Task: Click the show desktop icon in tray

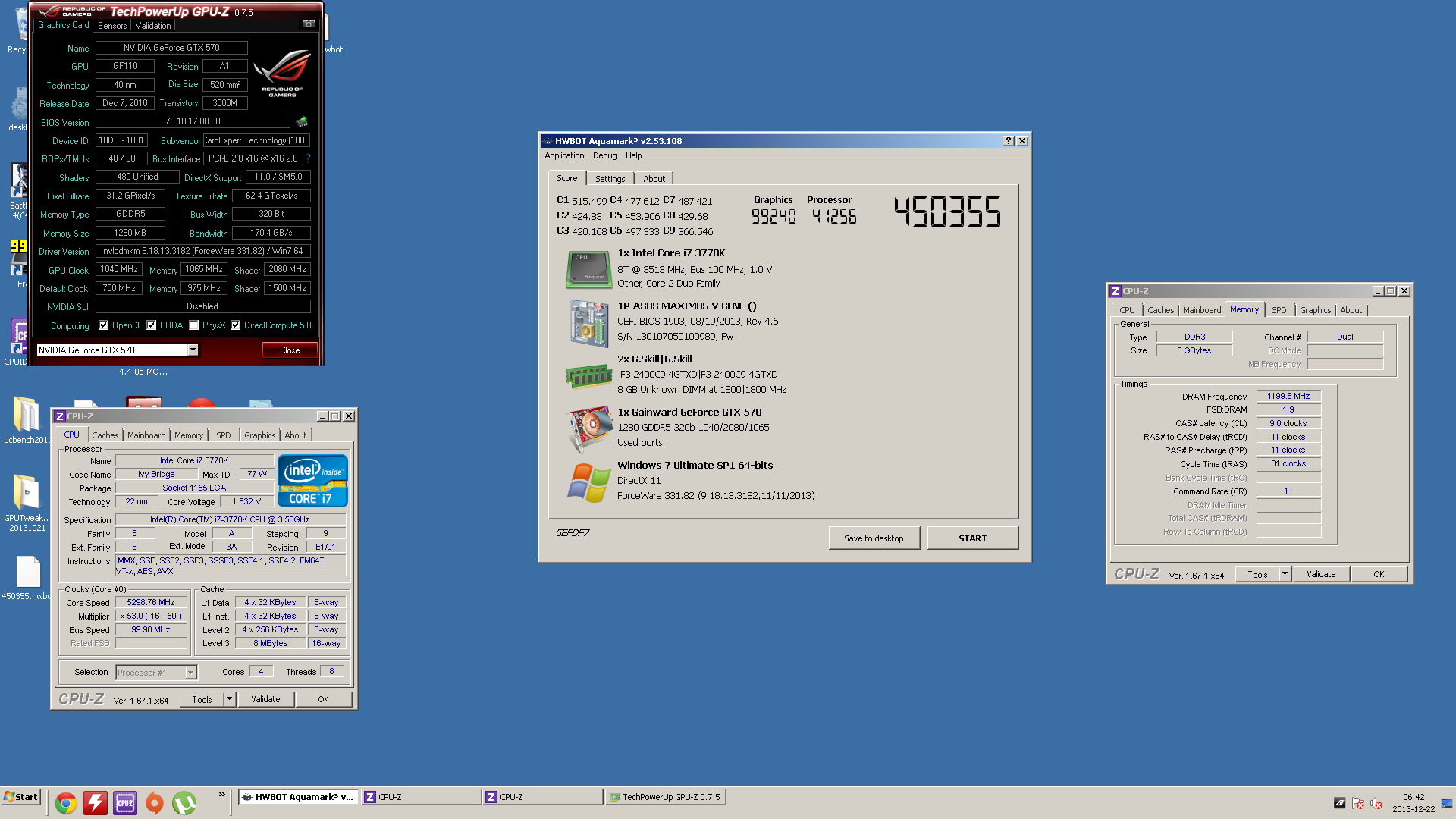Action: tap(1447, 803)
